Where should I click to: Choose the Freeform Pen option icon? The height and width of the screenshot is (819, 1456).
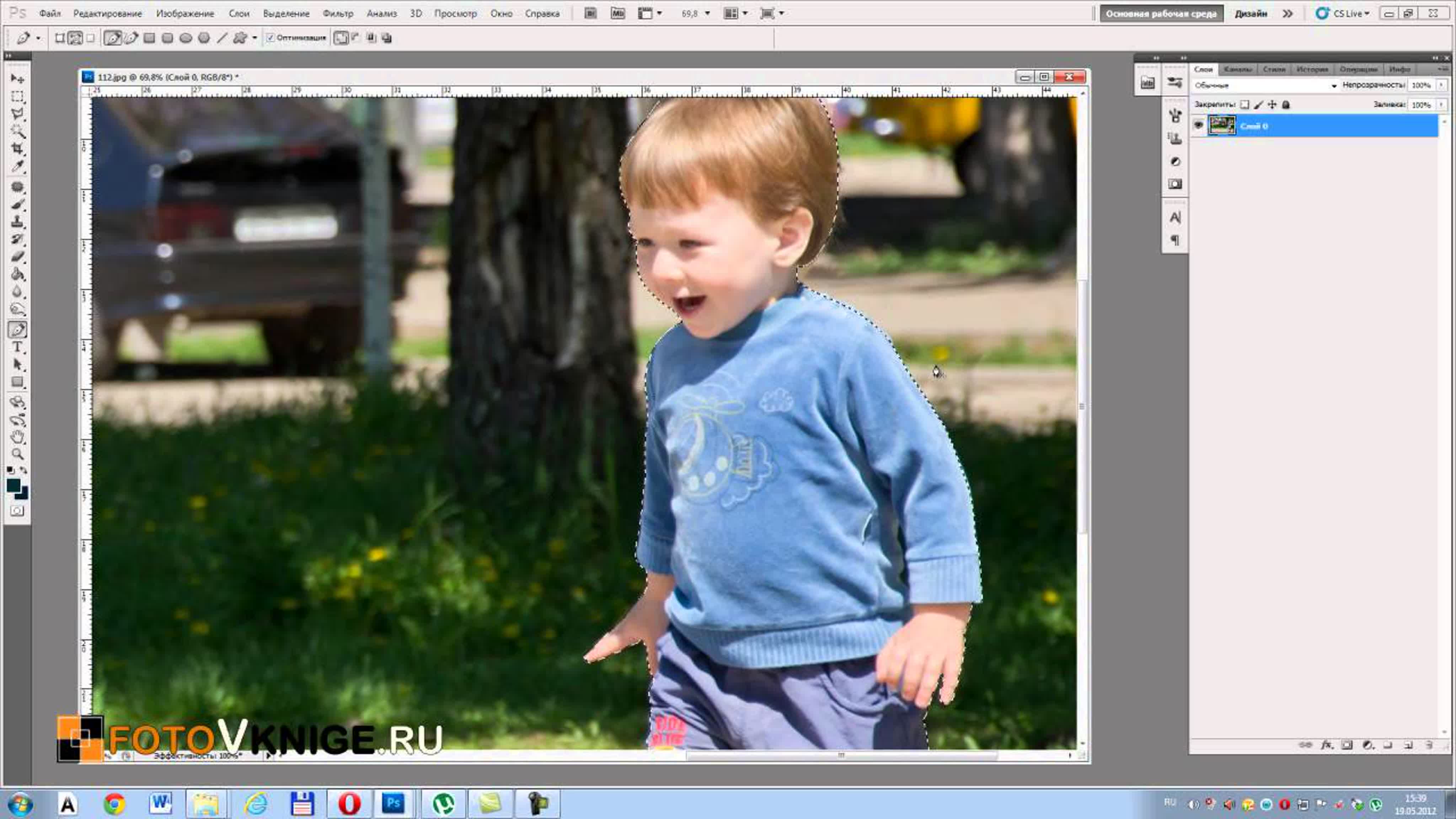click(x=131, y=38)
